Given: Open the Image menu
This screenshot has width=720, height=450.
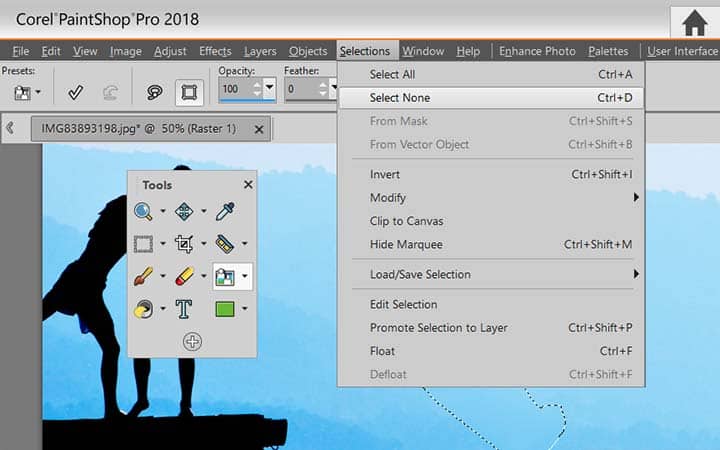Looking at the screenshot, I should 126,51.
